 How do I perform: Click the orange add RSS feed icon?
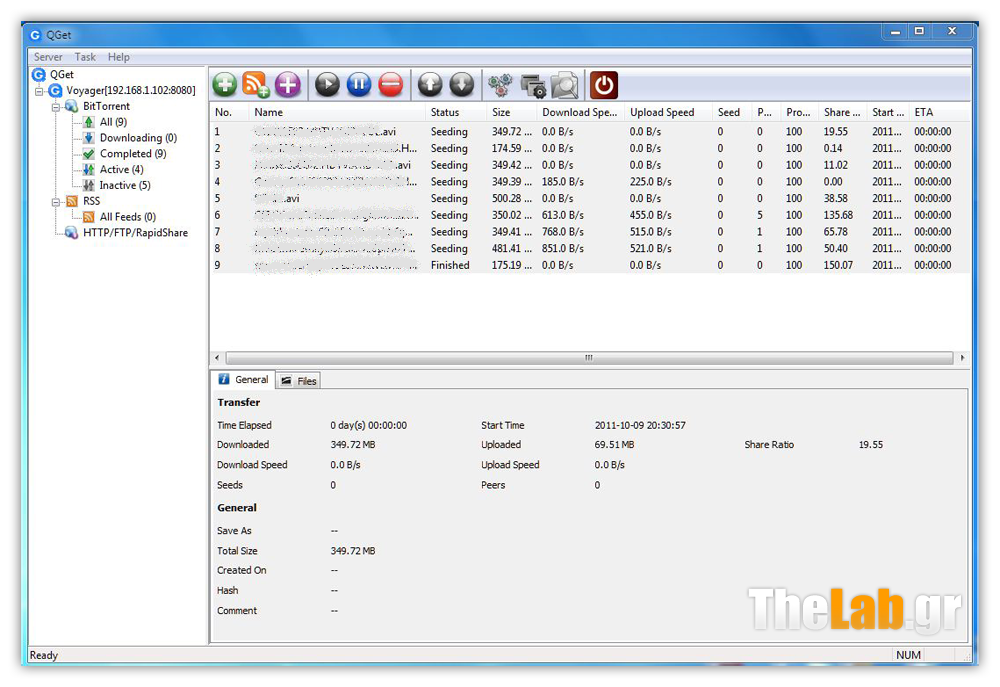[256, 85]
